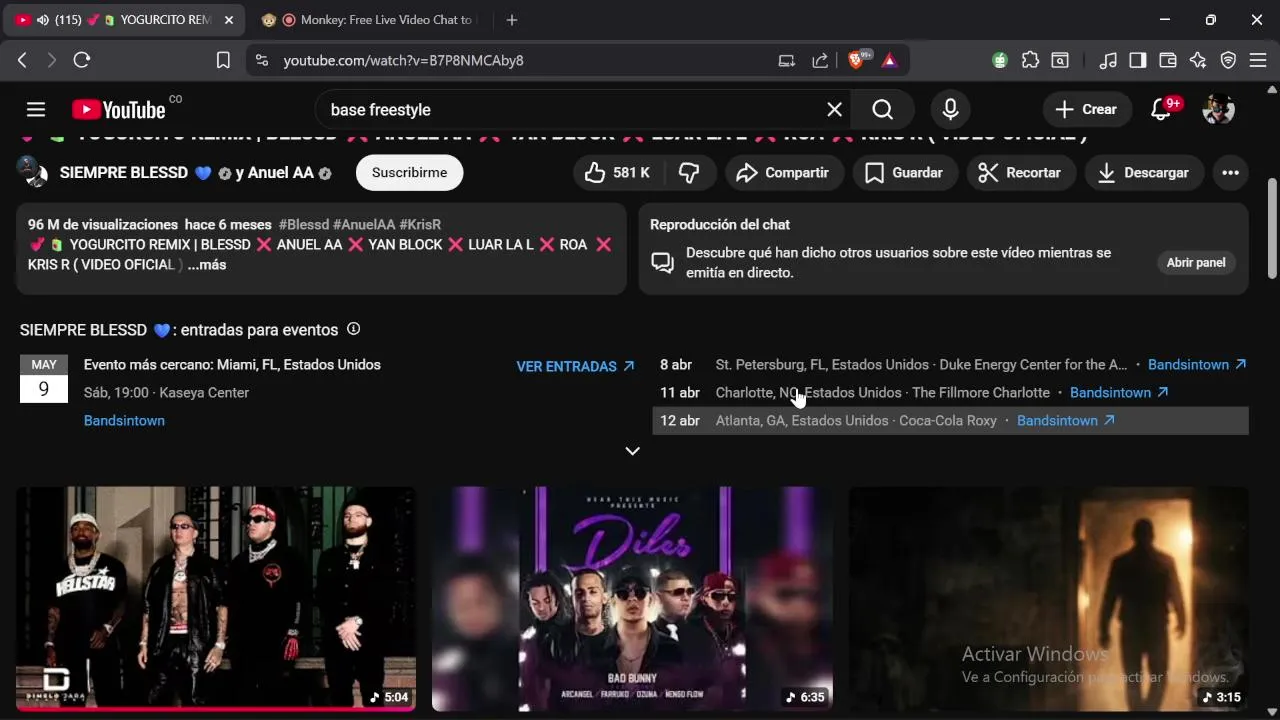Open Brave Rewards triangle icon
Image resolution: width=1280 pixels, height=720 pixels.
click(x=889, y=60)
